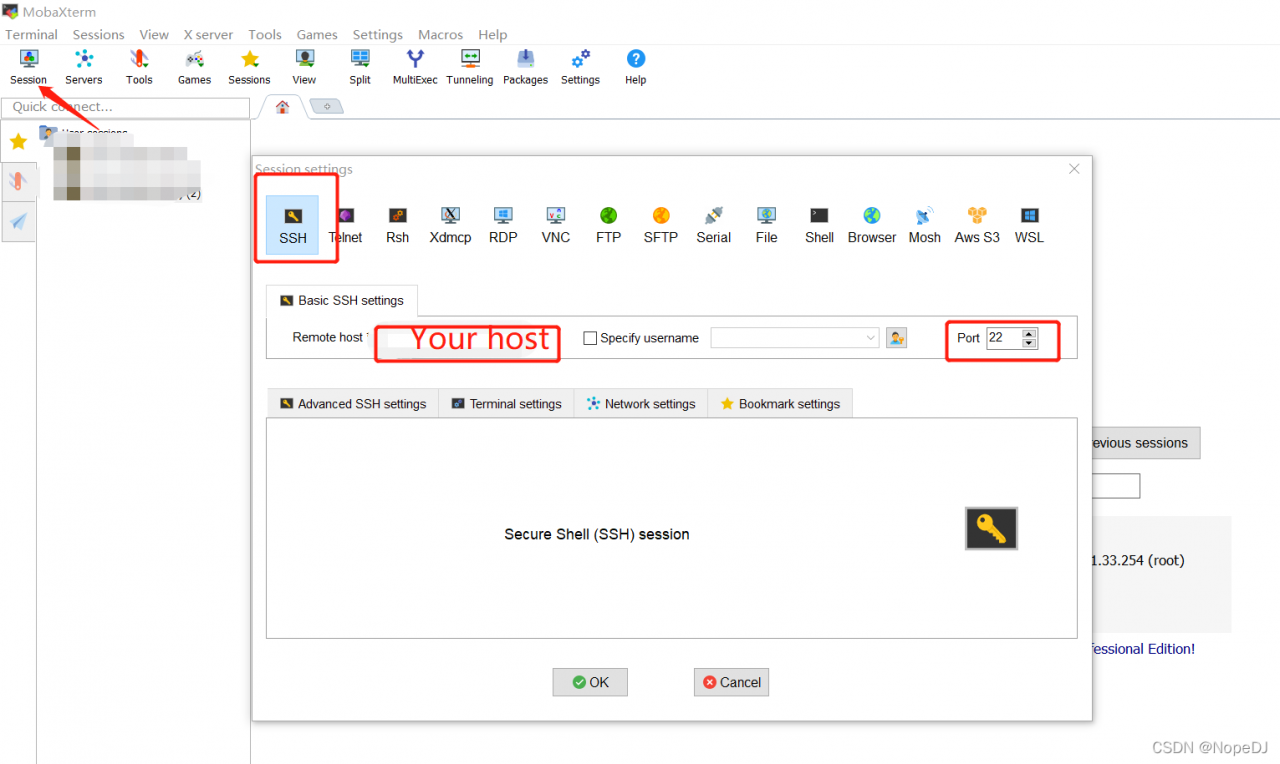Open a new tab
This screenshot has width=1280, height=764.
pos(327,106)
